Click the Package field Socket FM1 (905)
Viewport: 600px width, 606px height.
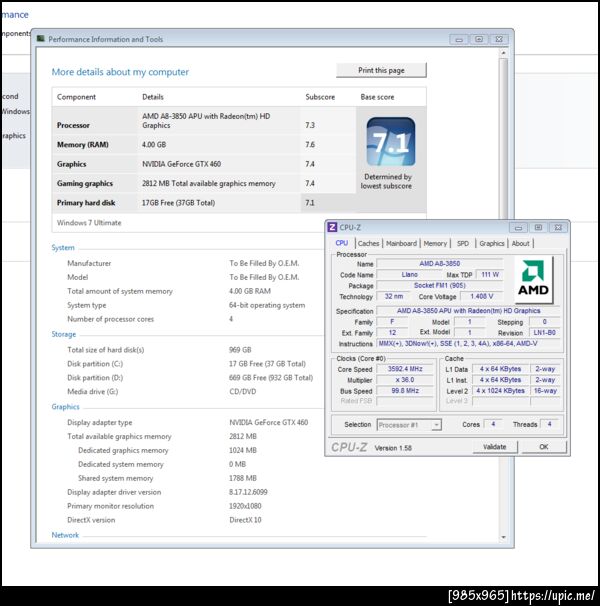click(440, 285)
